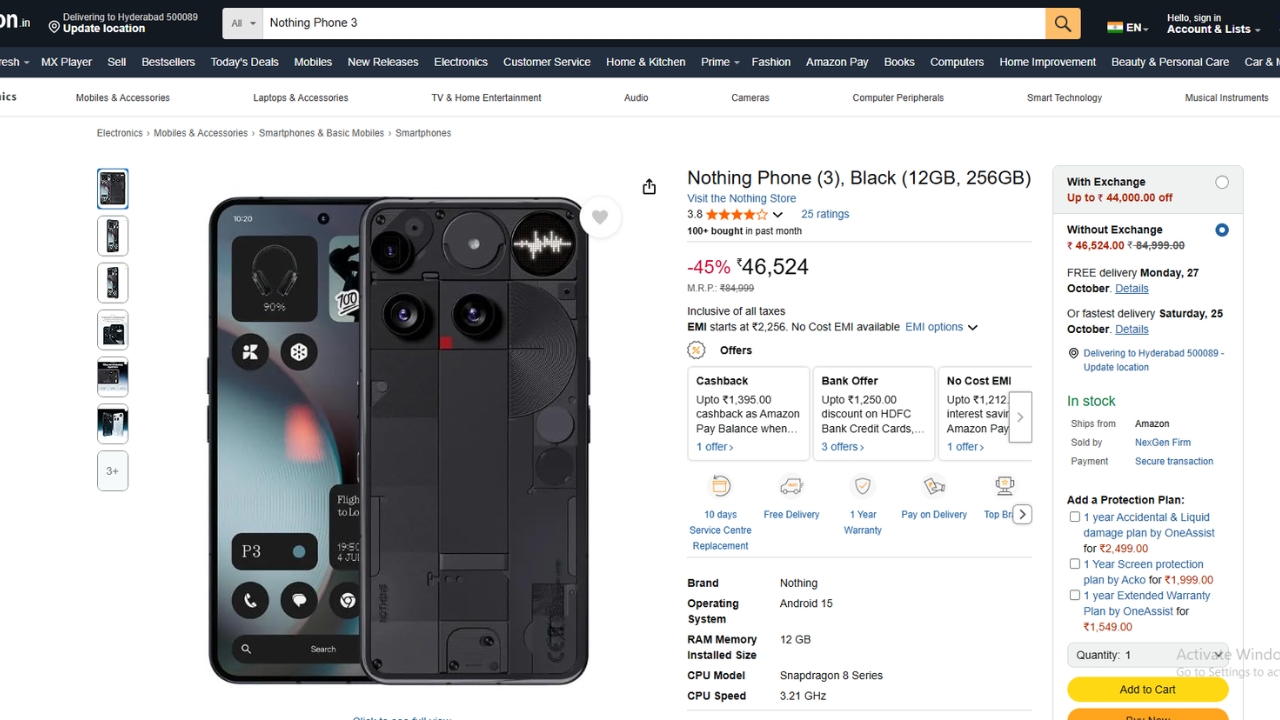Open the Quantity selector dropdown
Image resolution: width=1280 pixels, height=720 pixels.
coord(1146,655)
